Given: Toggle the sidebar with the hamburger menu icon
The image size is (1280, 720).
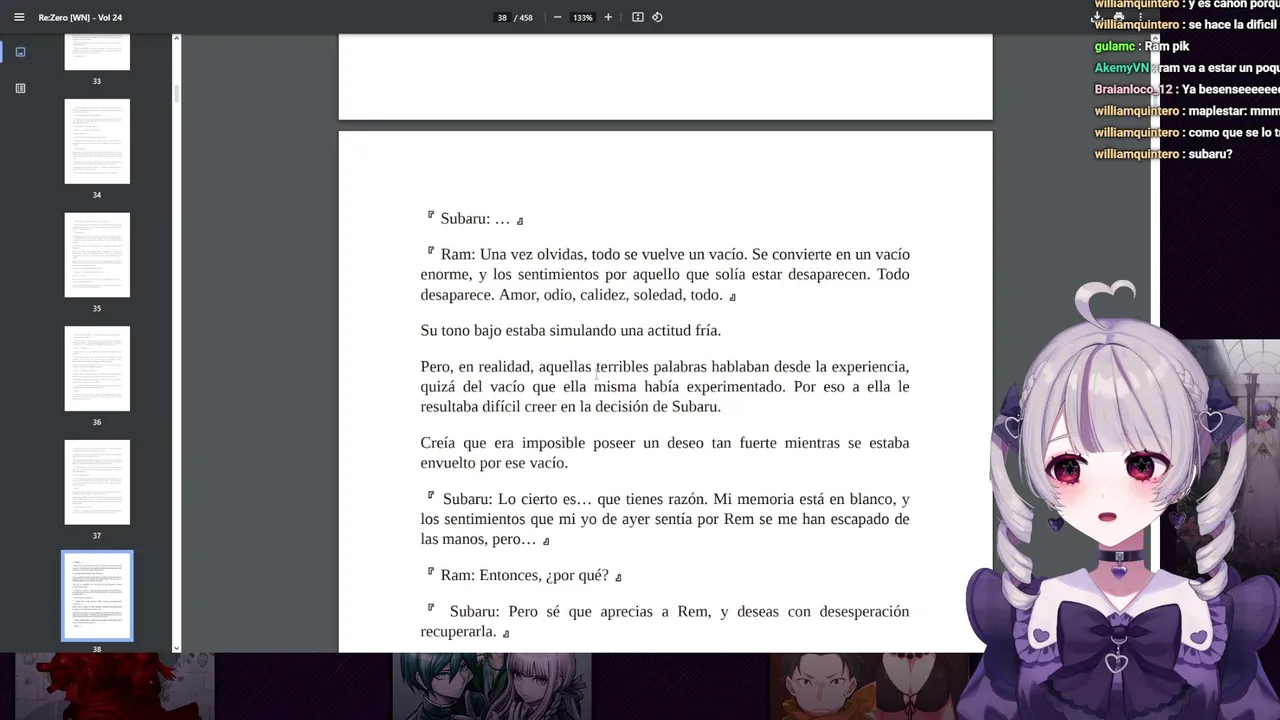Looking at the screenshot, I should point(19,17).
